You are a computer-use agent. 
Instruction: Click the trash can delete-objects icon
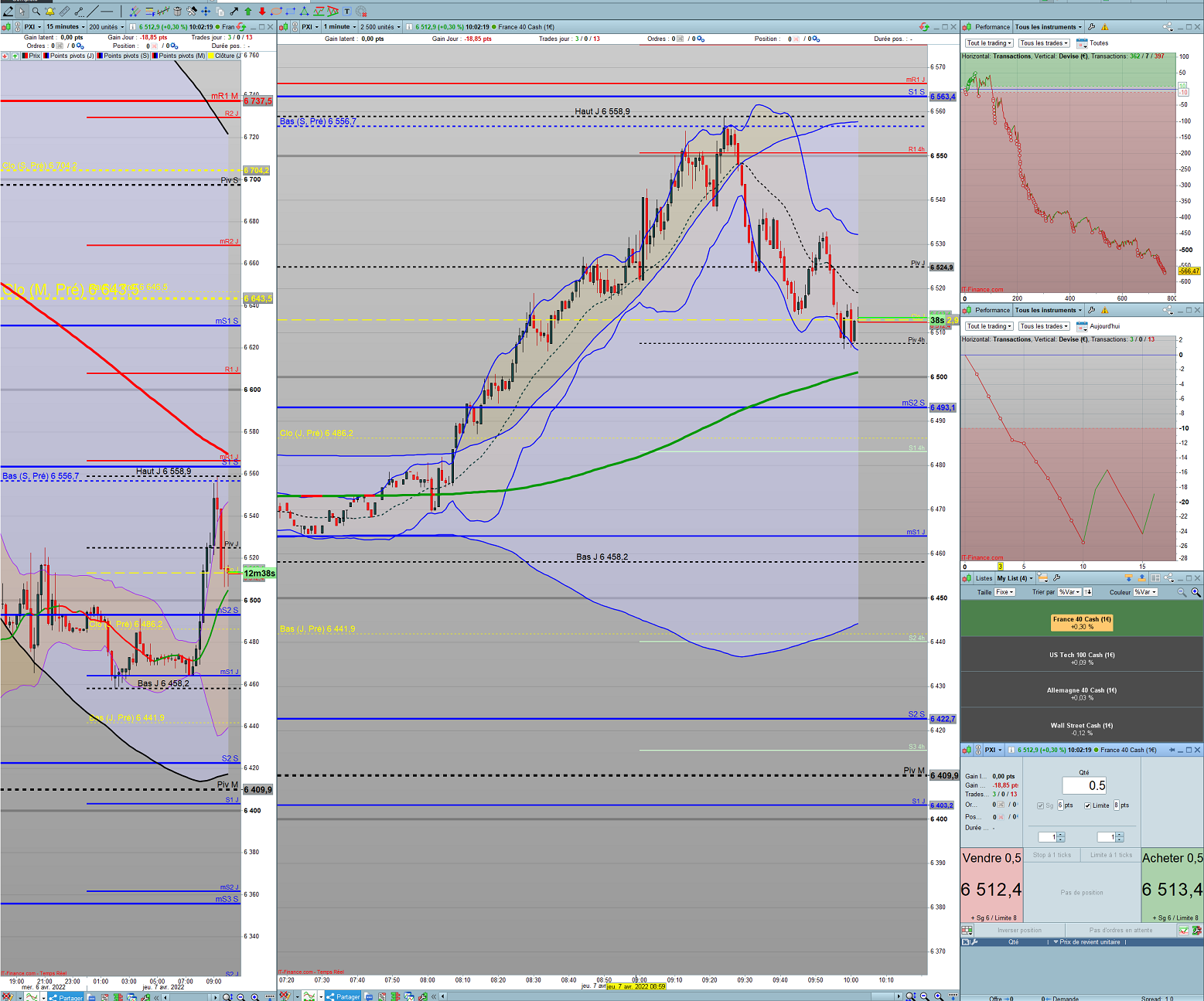pos(178,12)
